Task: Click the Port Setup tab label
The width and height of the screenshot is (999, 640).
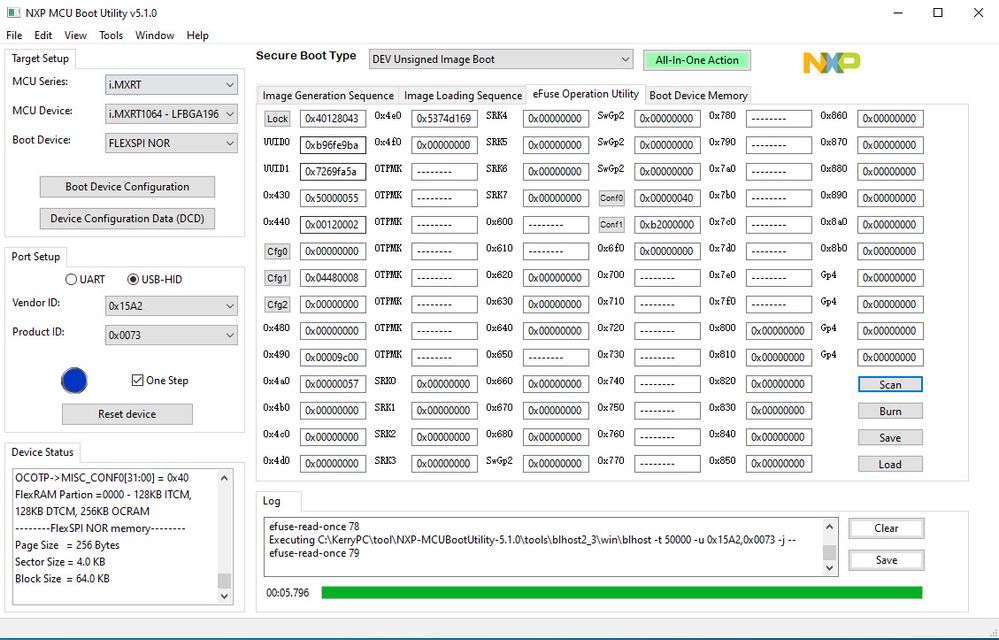Action: point(36,257)
